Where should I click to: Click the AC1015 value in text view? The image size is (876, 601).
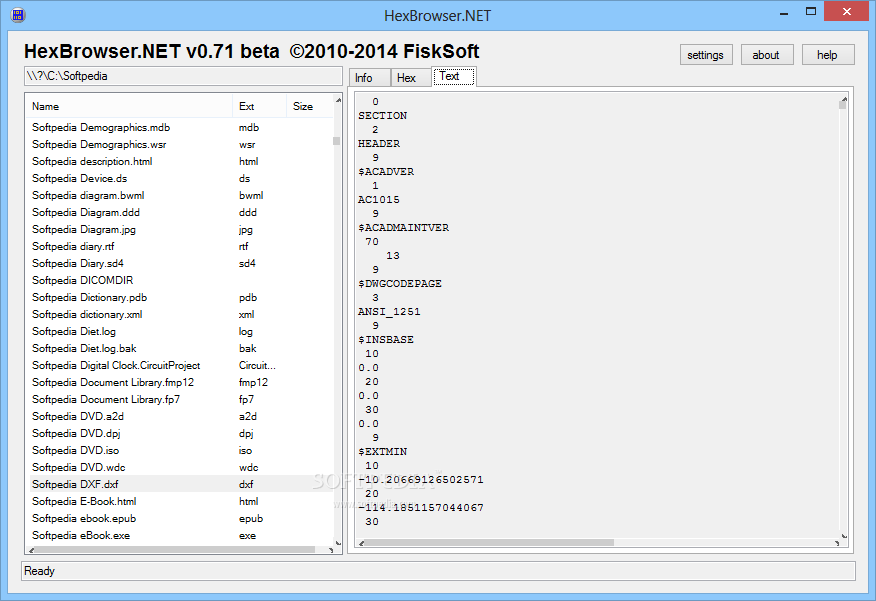click(x=379, y=199)
